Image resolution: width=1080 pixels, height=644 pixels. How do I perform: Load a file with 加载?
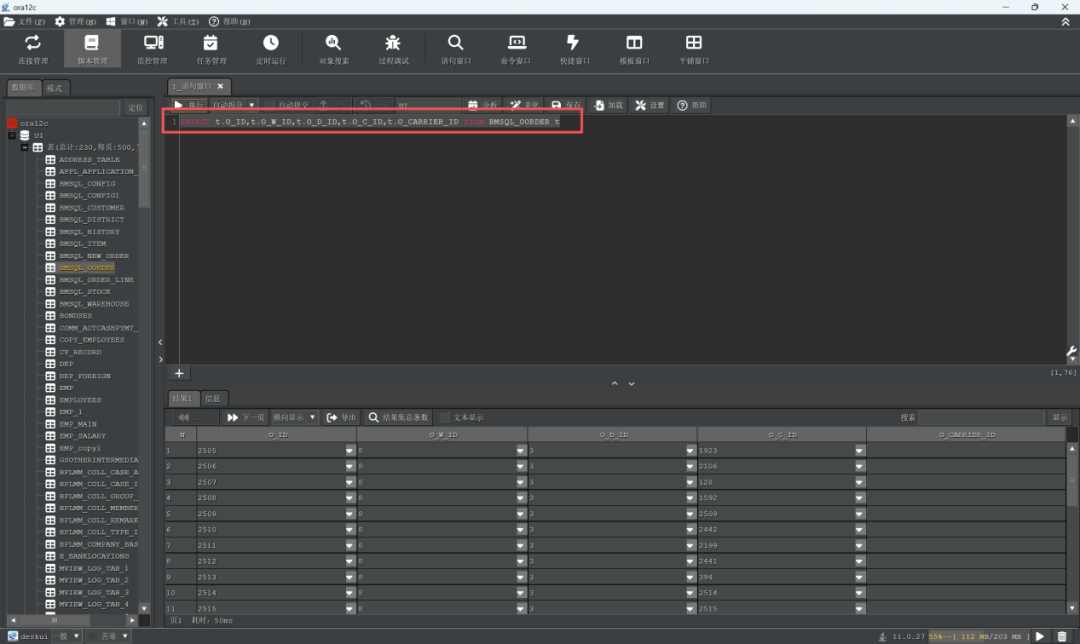pyautogui.click(x=608, y=105)
